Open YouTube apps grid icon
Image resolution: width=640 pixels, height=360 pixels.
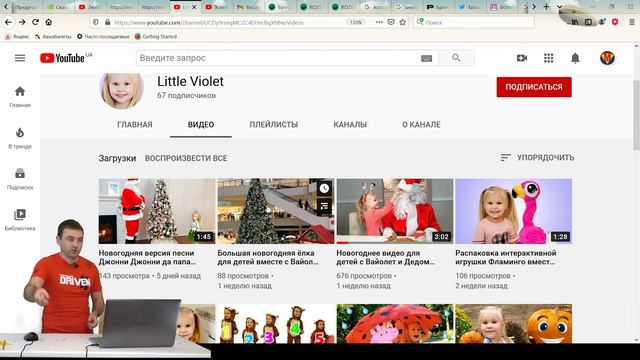(549, 58)
